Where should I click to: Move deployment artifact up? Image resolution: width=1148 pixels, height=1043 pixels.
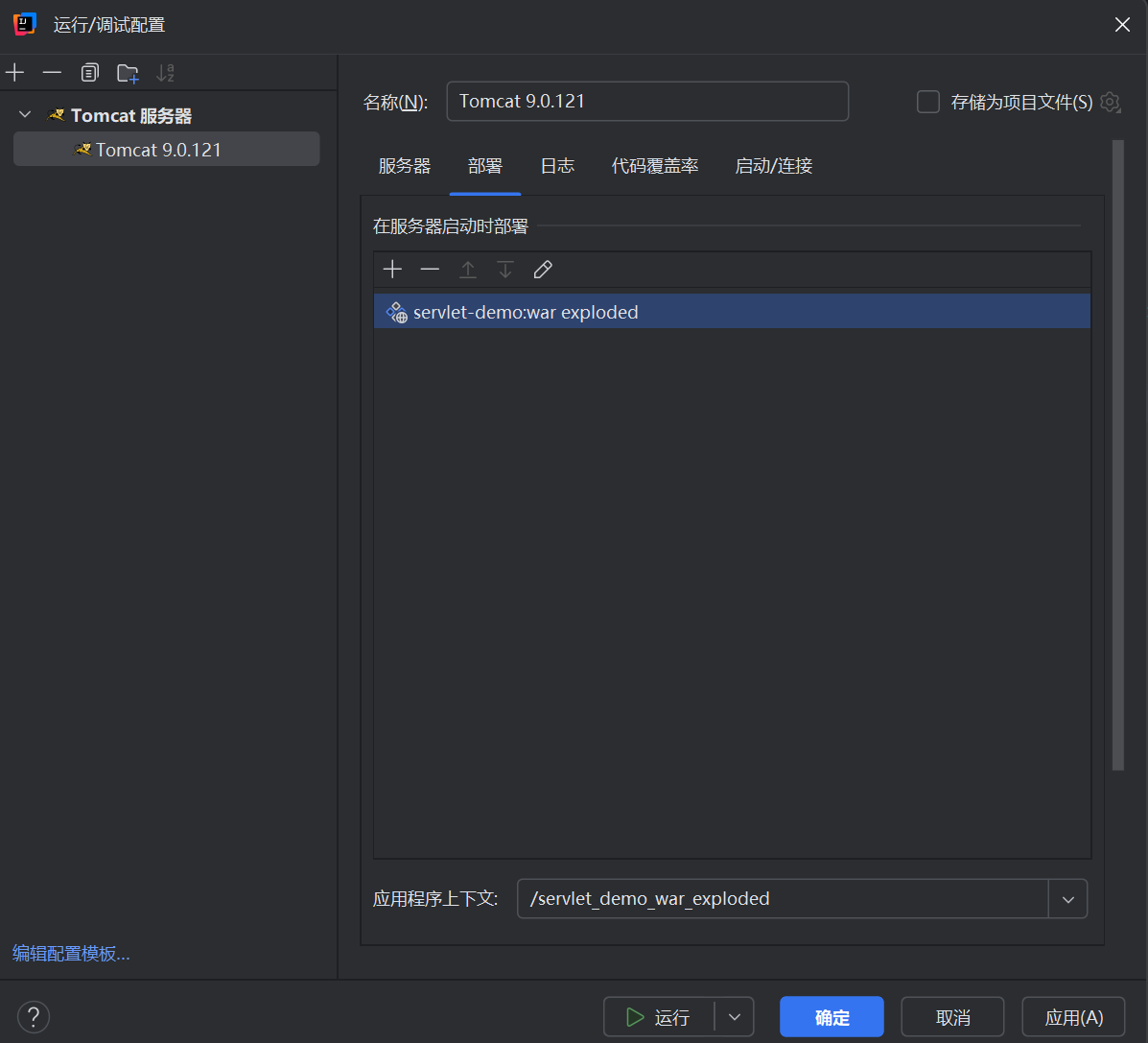pyautogui.click(x=467, y=270)
